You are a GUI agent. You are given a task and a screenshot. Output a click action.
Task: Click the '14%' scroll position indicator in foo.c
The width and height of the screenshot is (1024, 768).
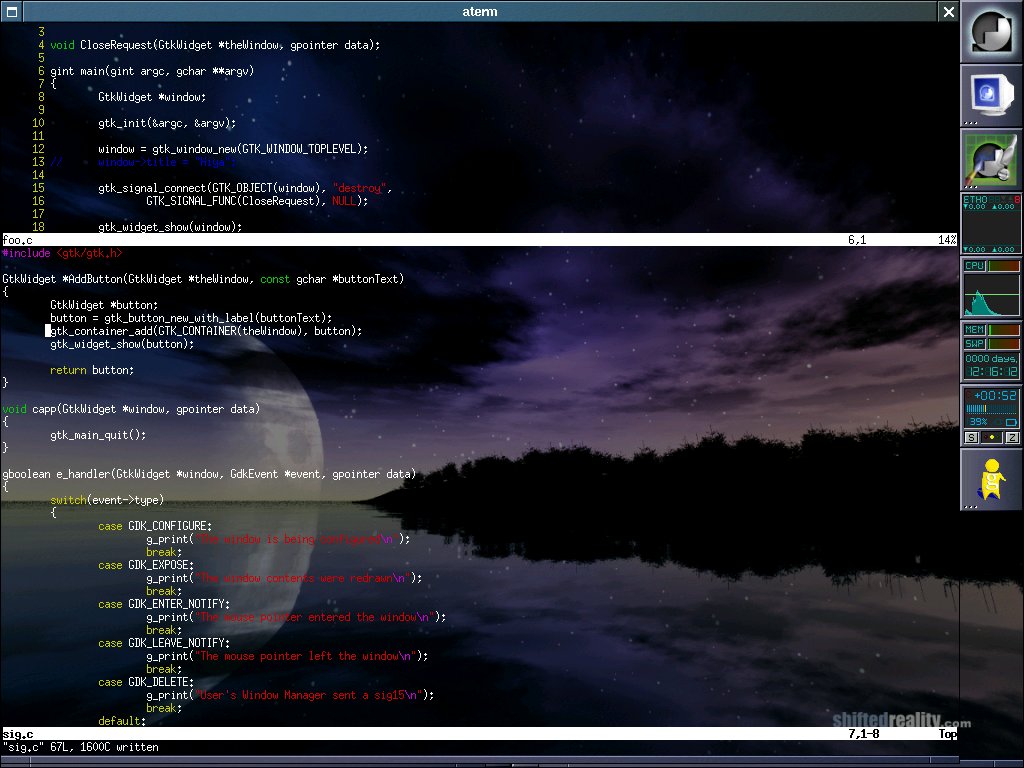[947, 240]
